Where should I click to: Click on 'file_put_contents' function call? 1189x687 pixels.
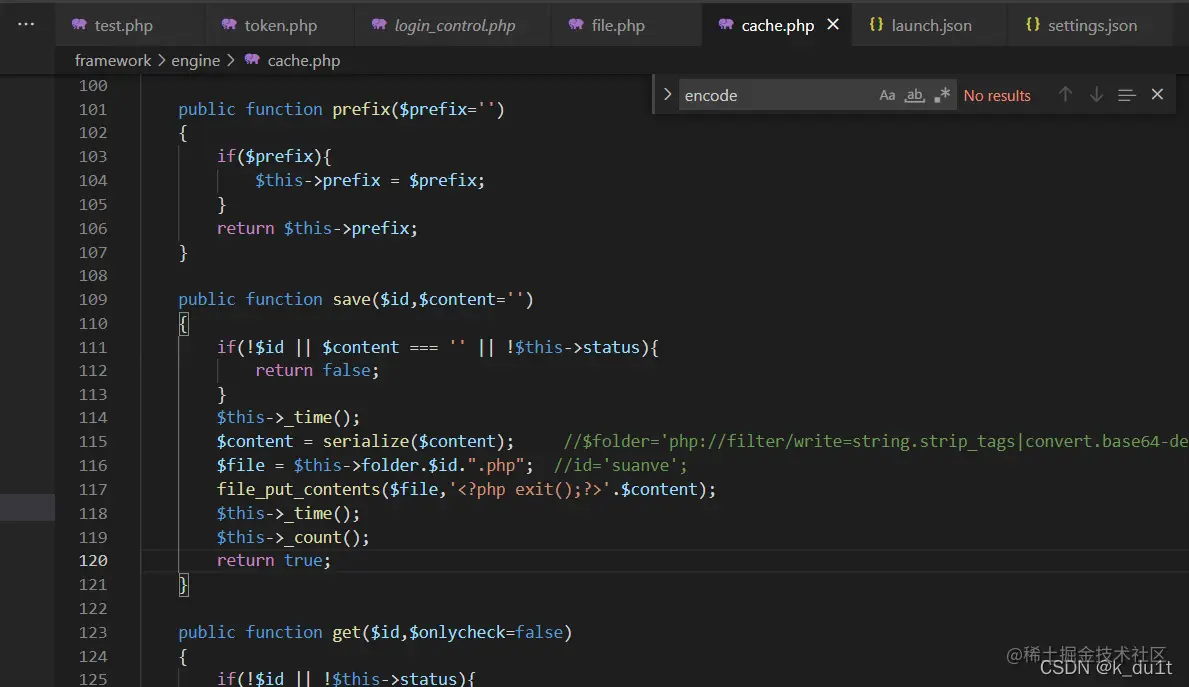[x=298, y=489]
